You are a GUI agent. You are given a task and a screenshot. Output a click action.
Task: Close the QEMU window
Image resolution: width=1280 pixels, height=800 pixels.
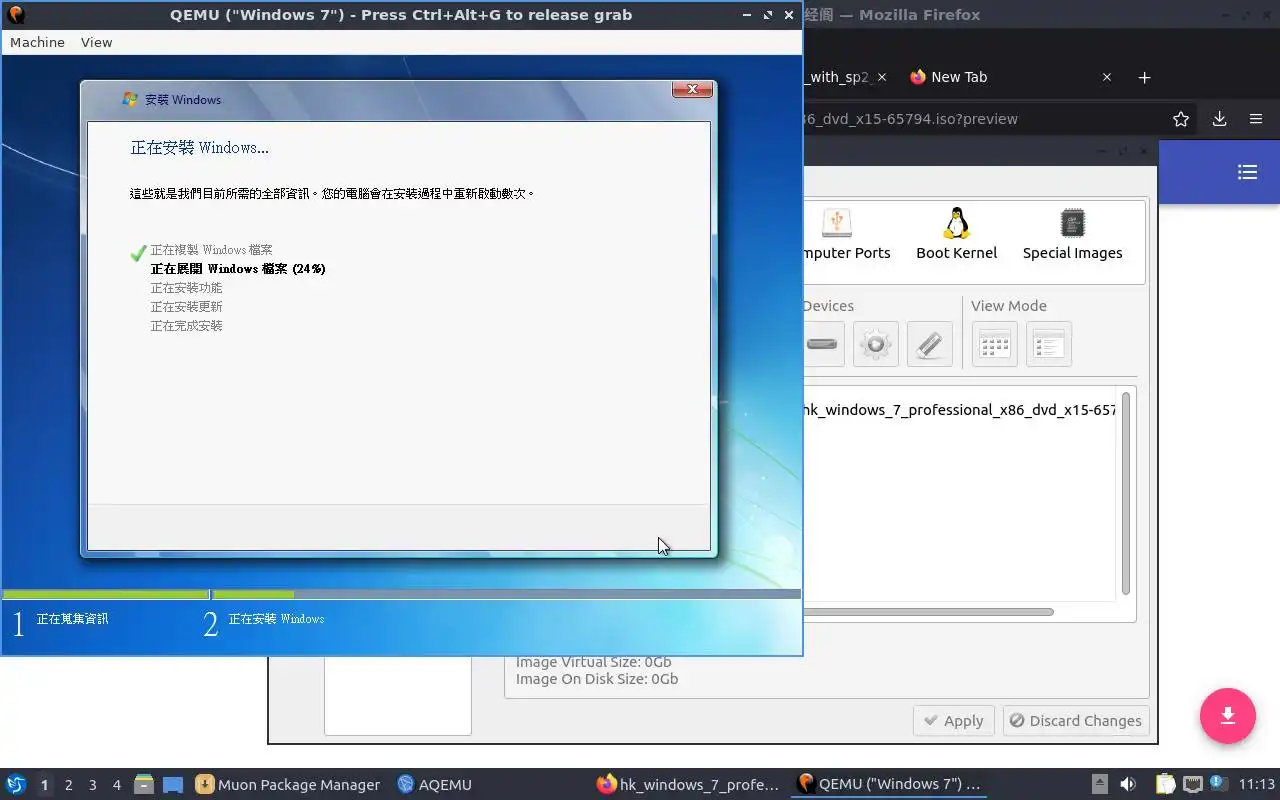789,15
